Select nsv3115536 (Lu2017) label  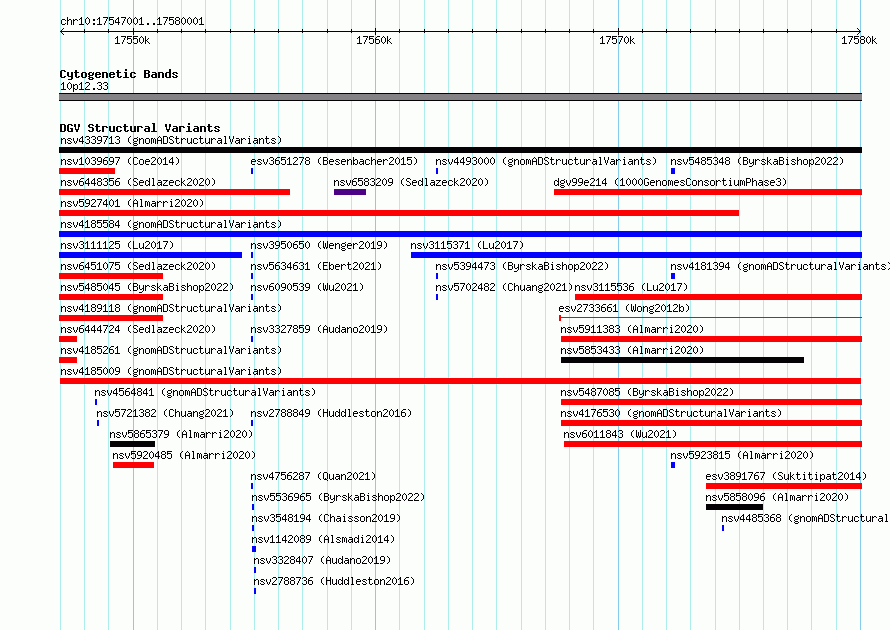click(631, 287)
